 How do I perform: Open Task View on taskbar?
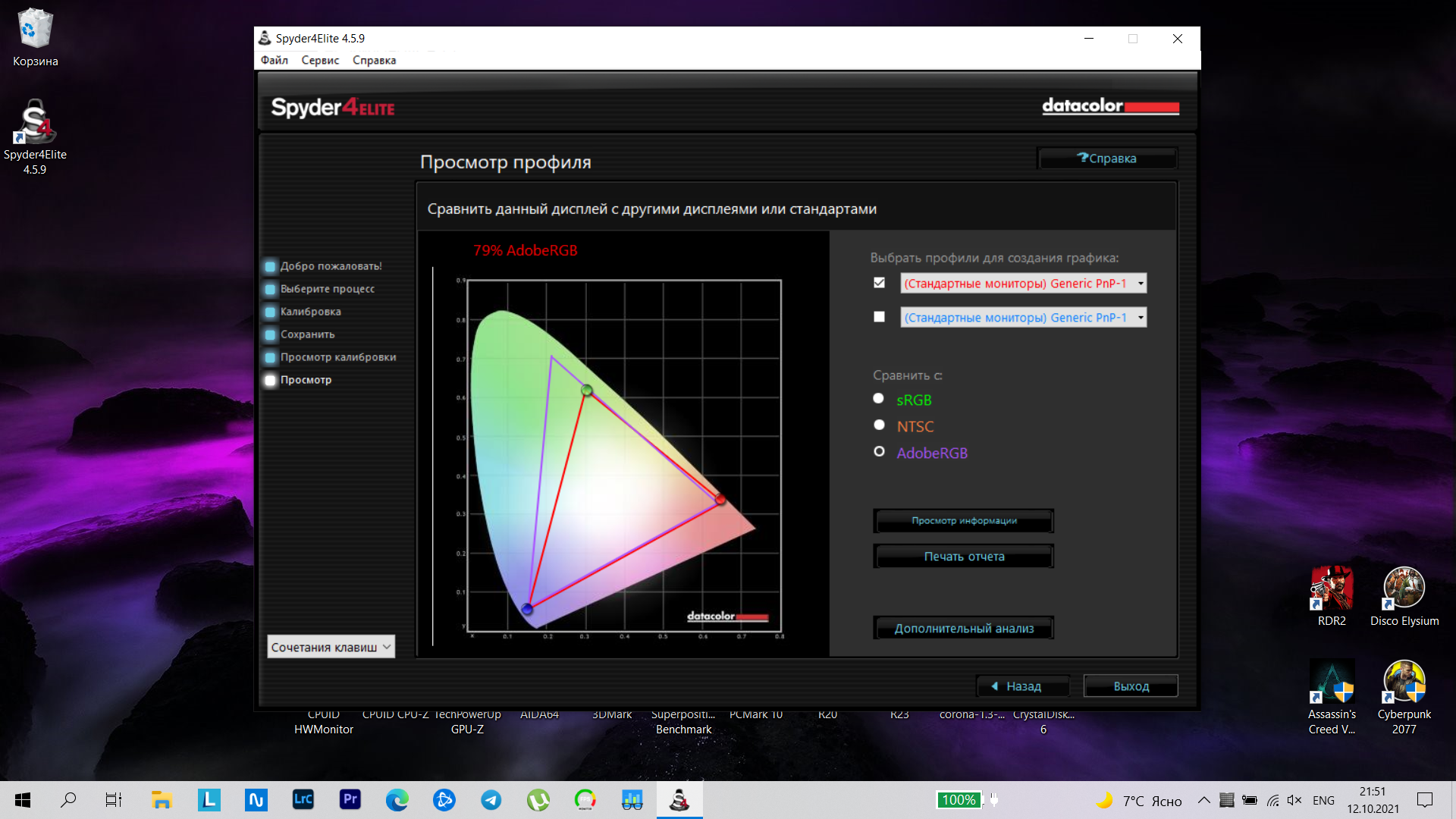pos(114,799)
